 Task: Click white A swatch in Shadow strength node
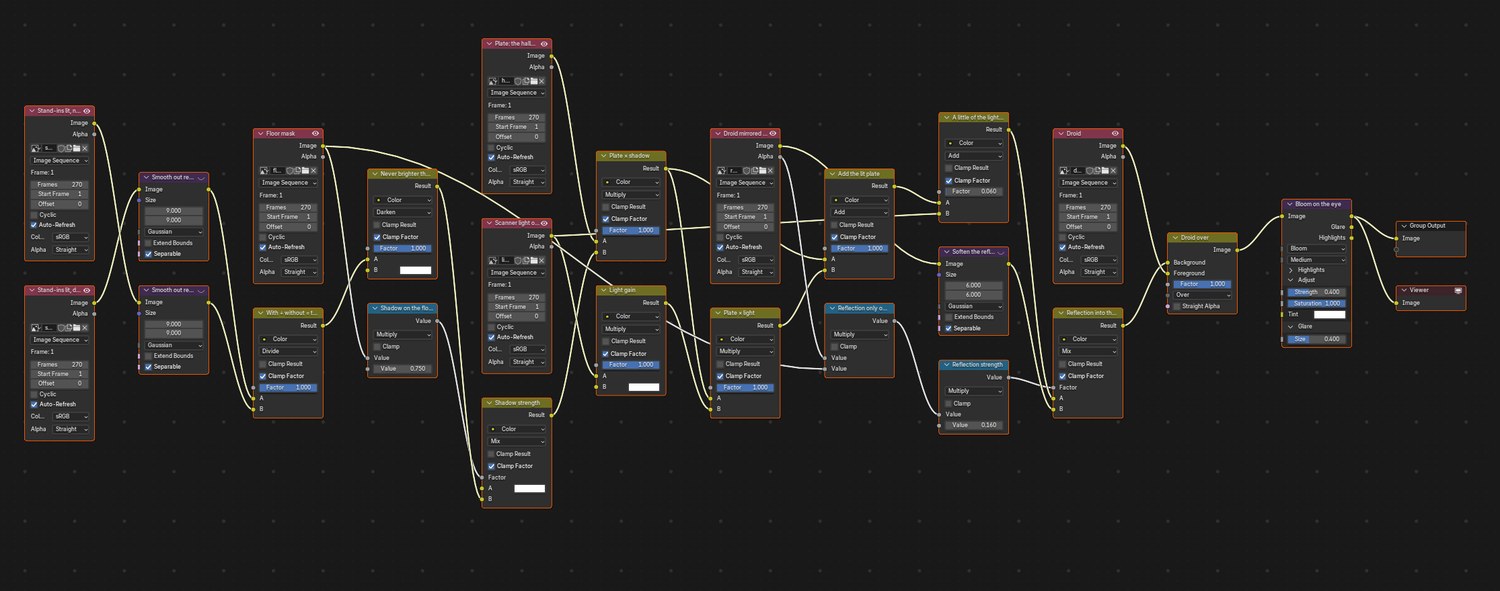(x=529, y=488)
